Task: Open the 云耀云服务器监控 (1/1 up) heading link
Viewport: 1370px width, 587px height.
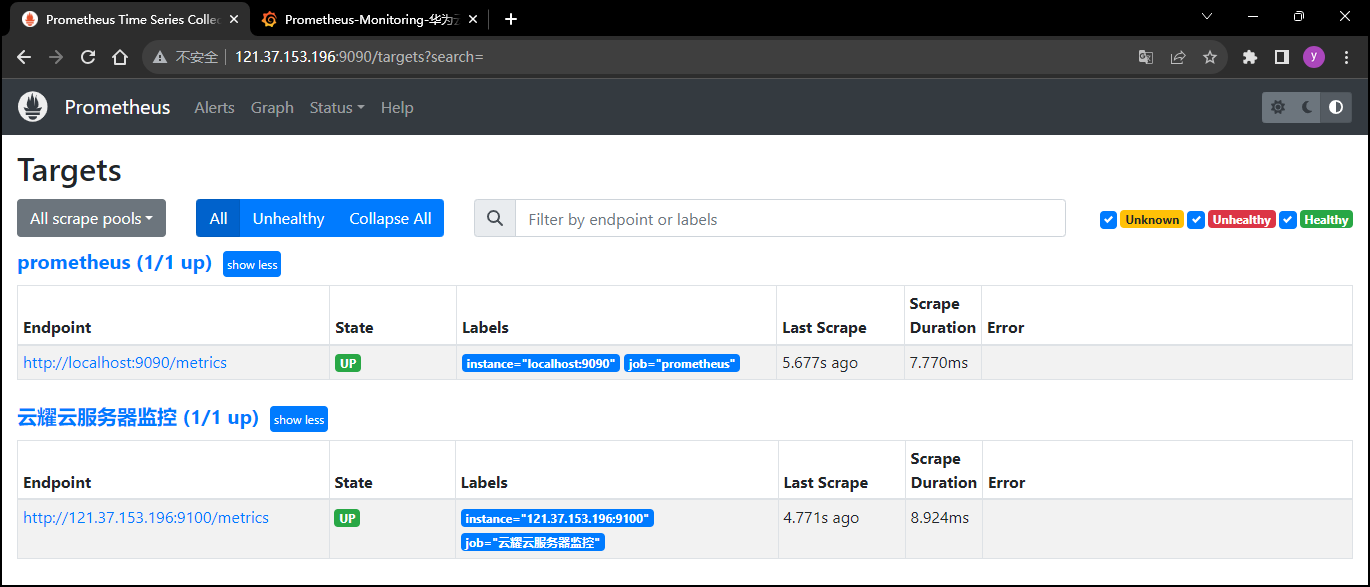Action: (138, 417)
